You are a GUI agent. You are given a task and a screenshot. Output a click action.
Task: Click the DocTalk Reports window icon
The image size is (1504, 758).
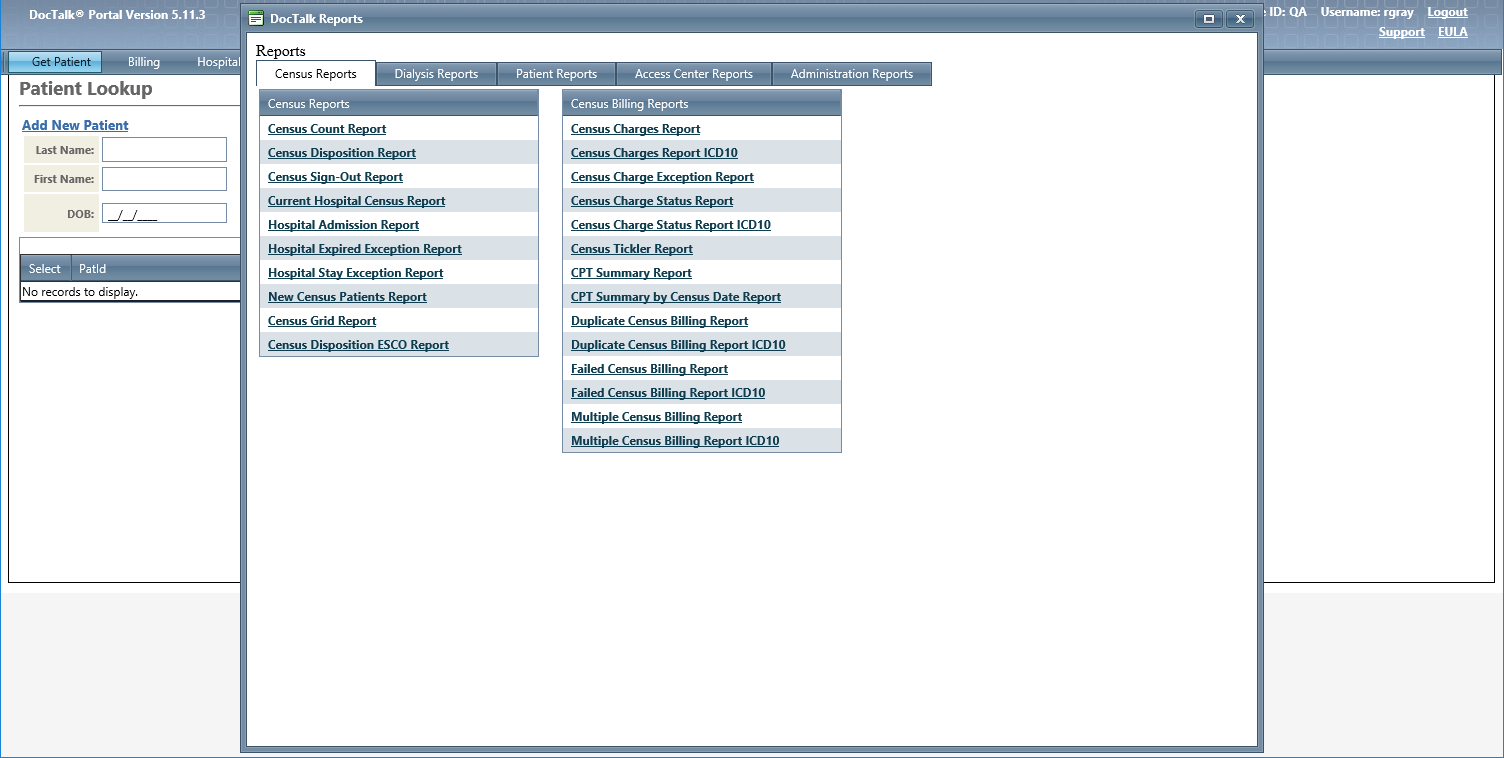click(256, 18)
